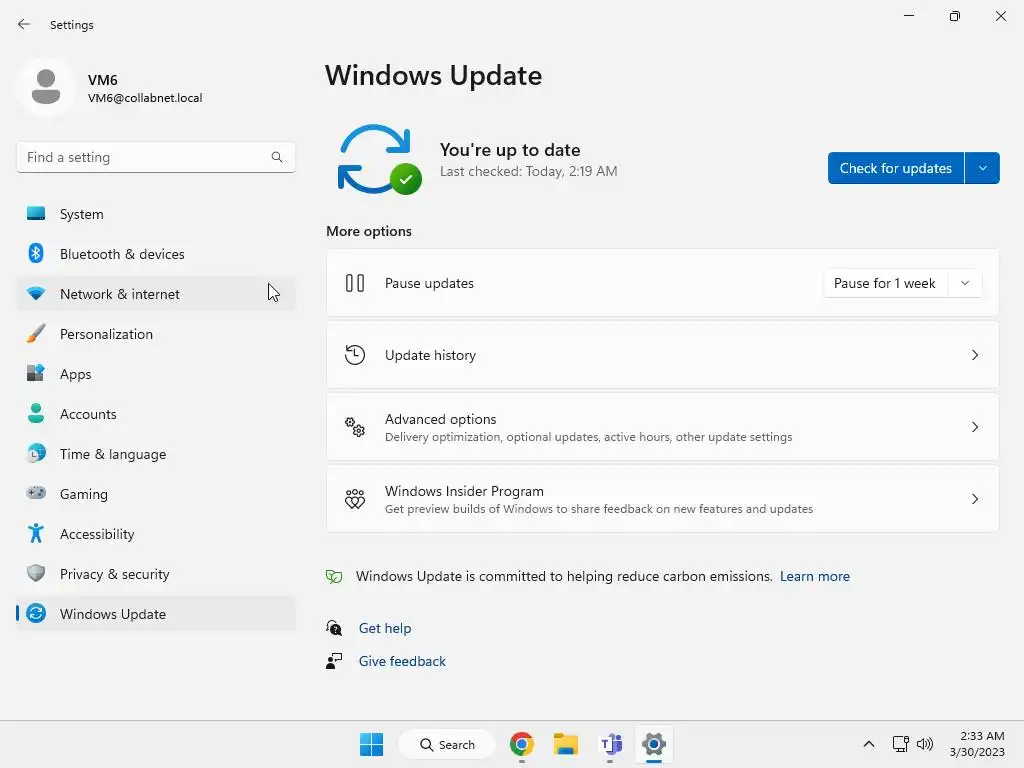
Task: Show hidden system tray icons
Action: coord(869,744)
